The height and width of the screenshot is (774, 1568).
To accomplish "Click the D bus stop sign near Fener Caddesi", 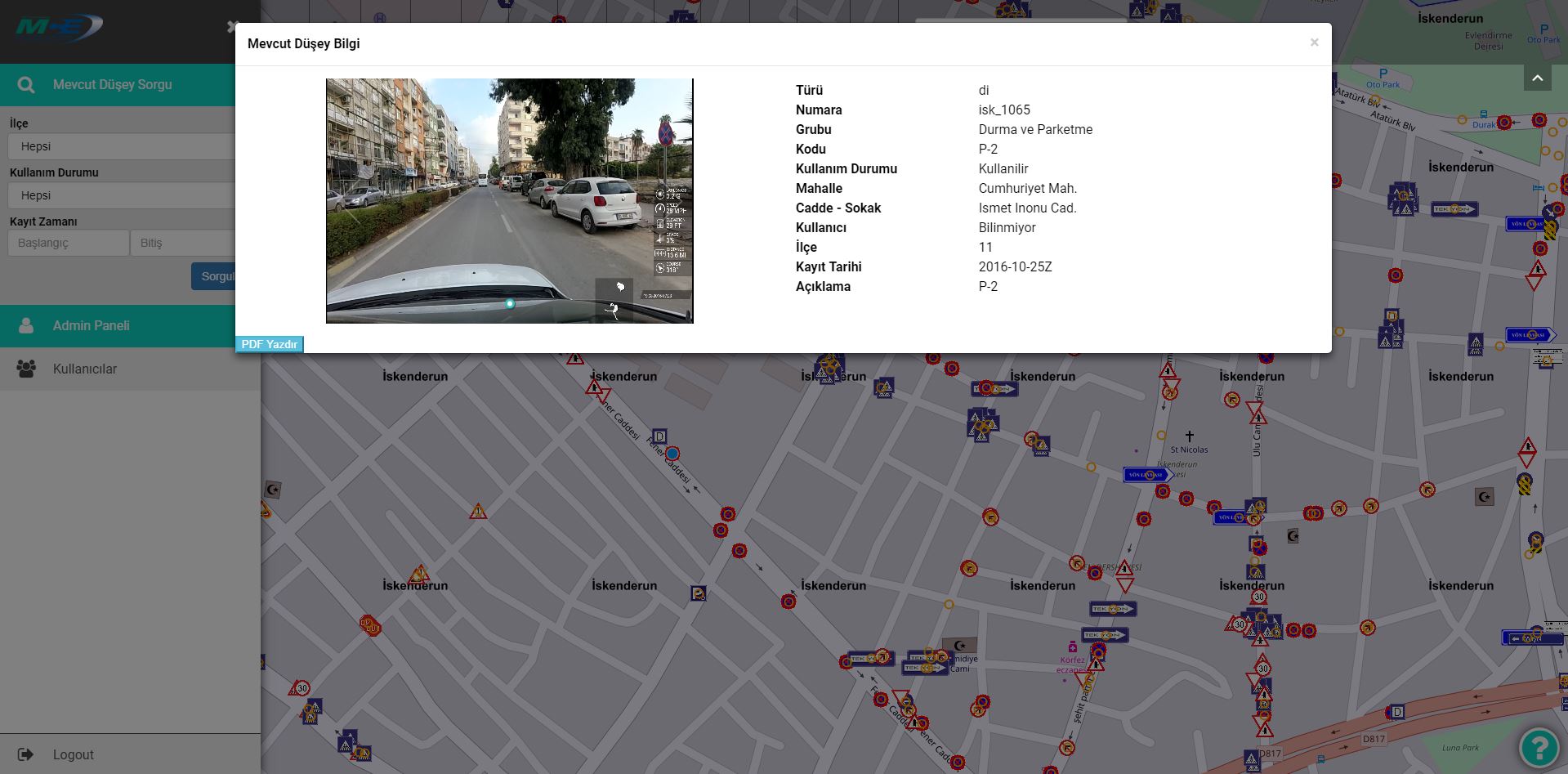I will (660, 436).
